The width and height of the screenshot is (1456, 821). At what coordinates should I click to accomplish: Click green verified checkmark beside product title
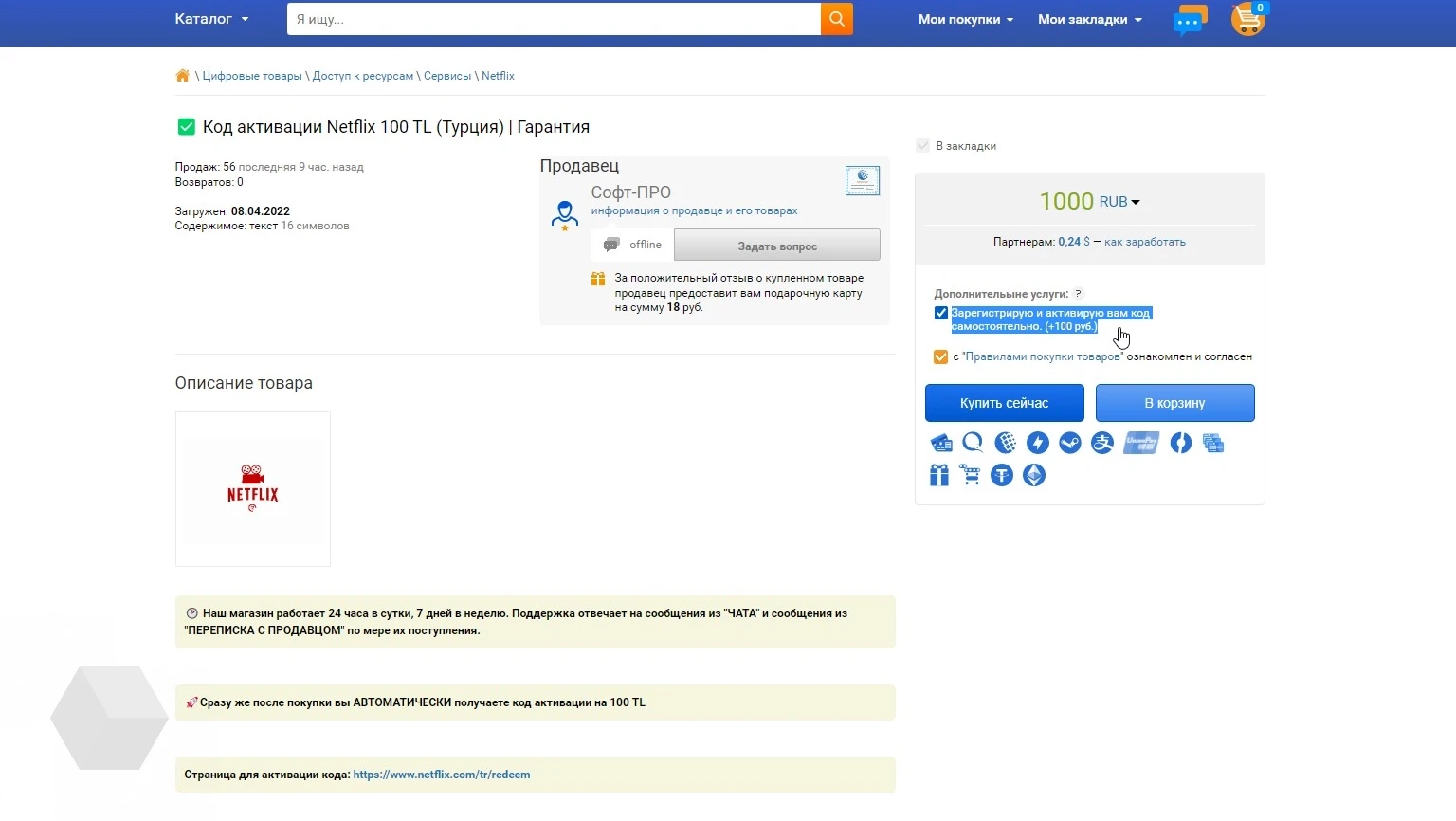pos(187,127)
